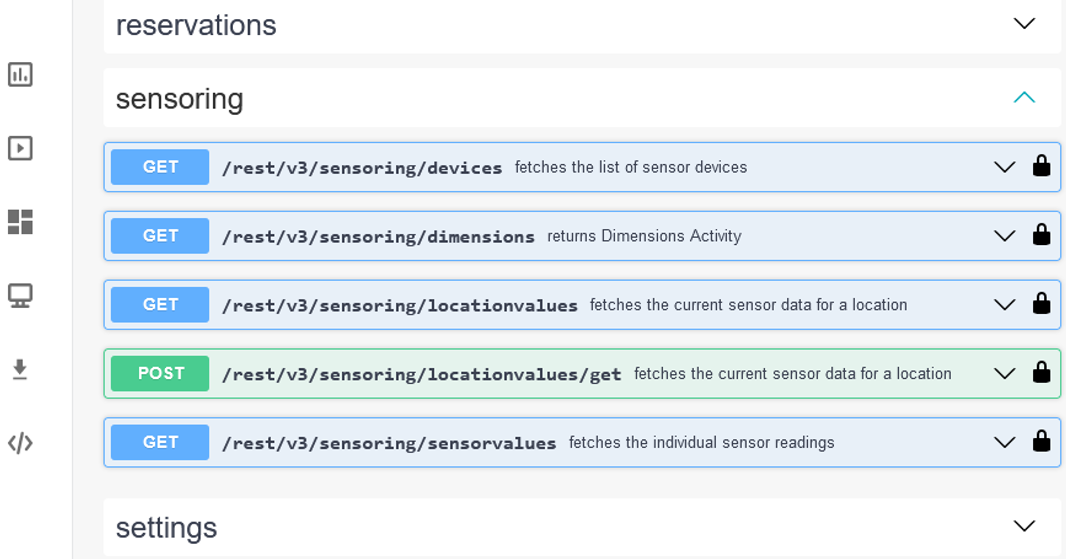
Task: Click POST badge of locationvalues/get
Action: 160,373
